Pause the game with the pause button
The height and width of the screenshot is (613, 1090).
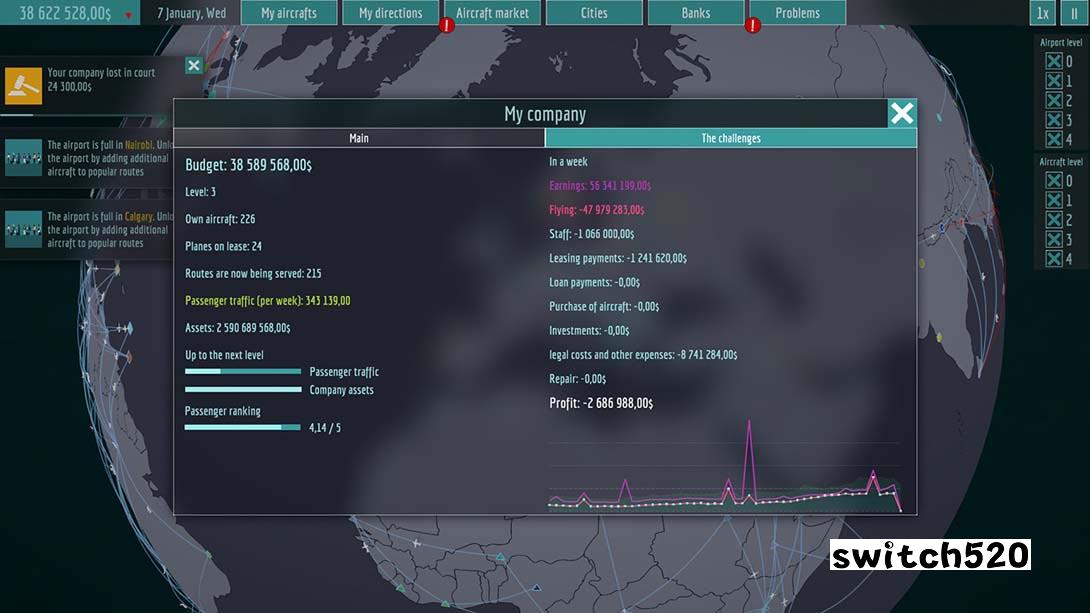coord(1074,13)
